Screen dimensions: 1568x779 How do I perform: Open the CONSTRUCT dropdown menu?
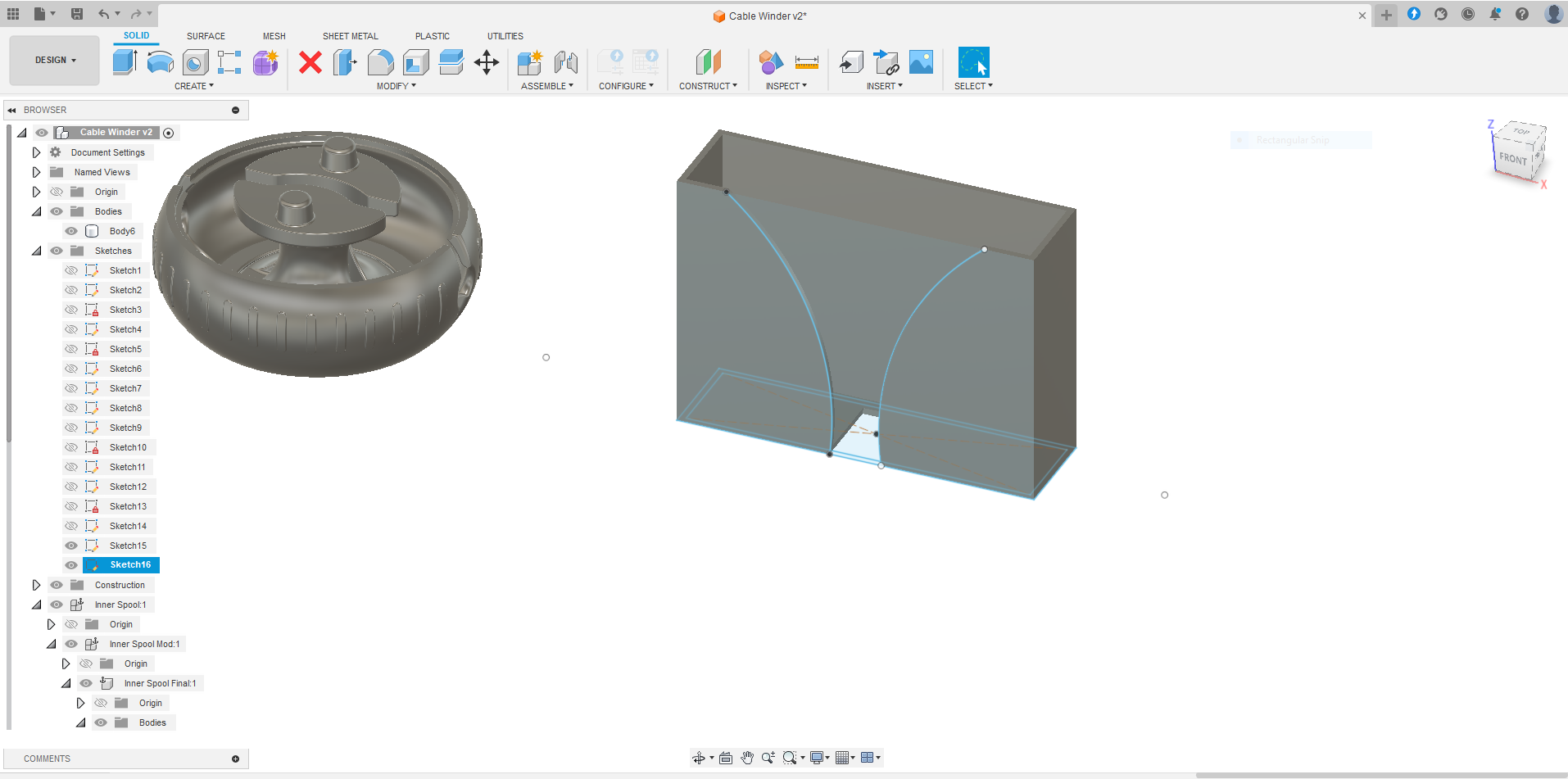pyautogui.click(x=708, y=86)
